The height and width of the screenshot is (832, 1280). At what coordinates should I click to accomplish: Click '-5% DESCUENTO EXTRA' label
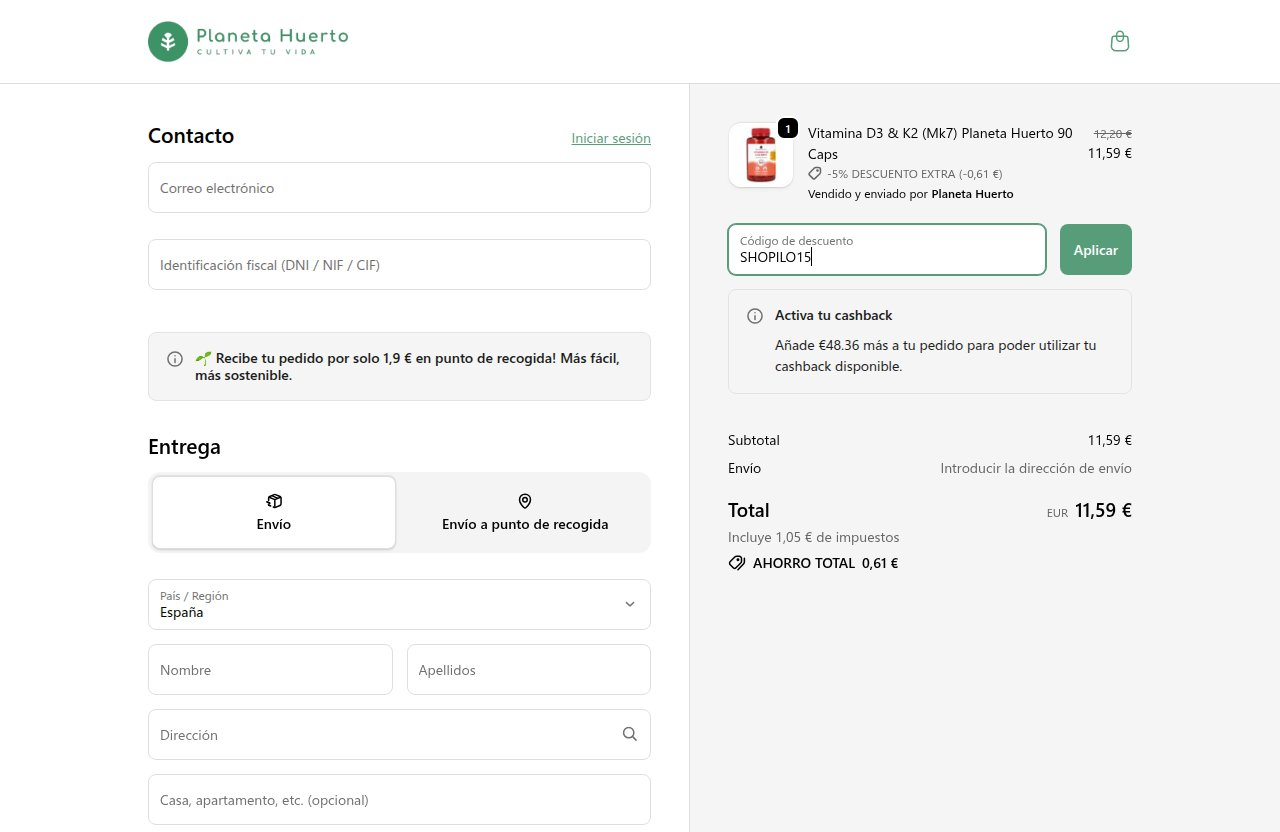pyautogui.click(x=915, y=174)
